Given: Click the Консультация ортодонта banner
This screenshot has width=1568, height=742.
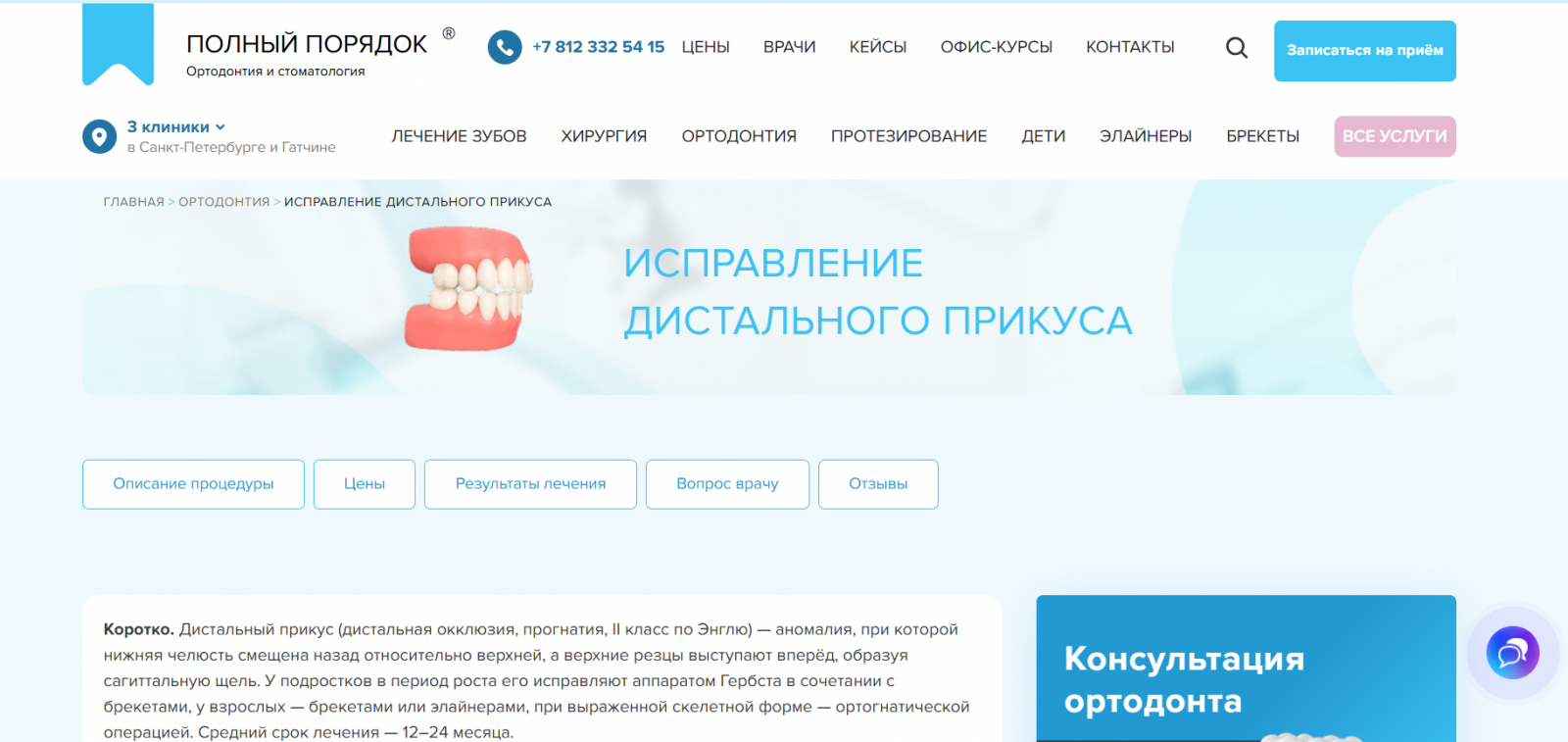Looking at the screenshot, I should (x=1246, y=668).
